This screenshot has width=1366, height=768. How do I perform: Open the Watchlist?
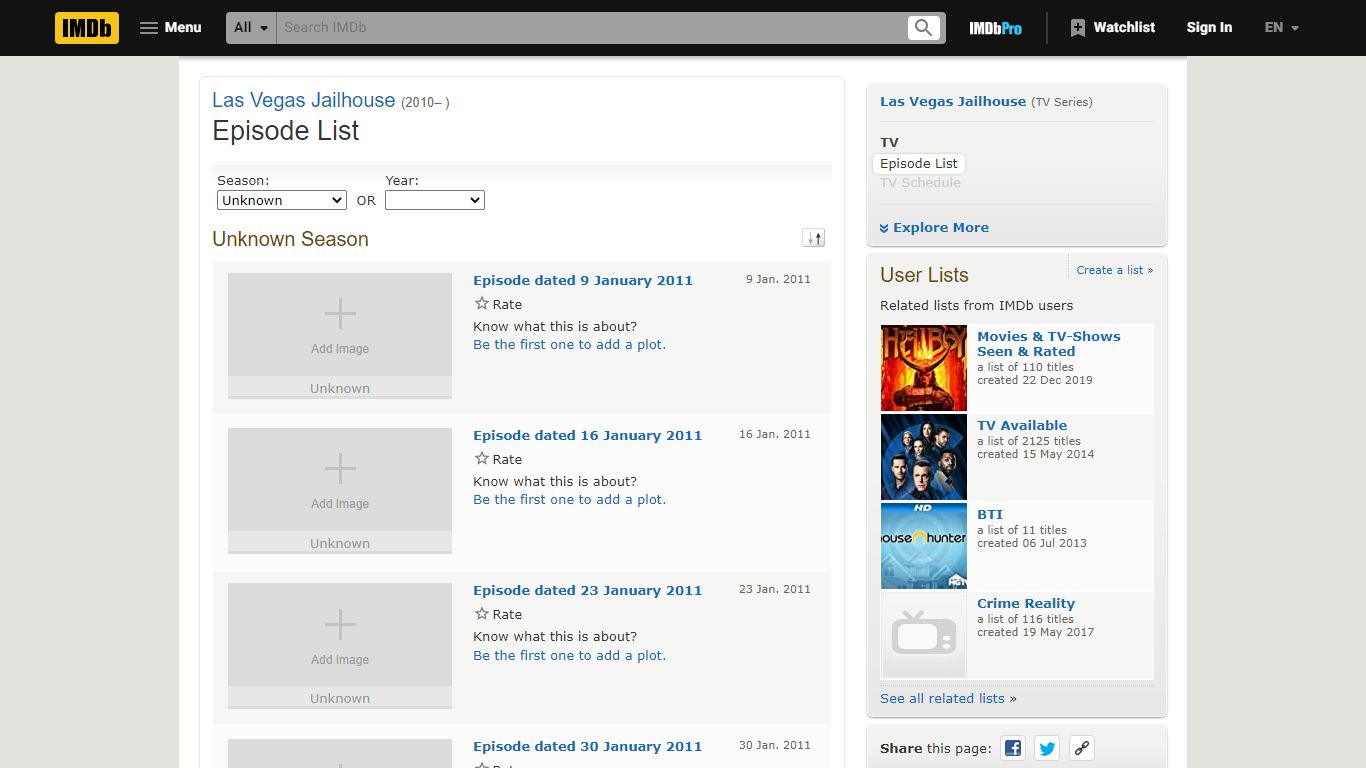pyautogui.click(x=1112, y=28)
